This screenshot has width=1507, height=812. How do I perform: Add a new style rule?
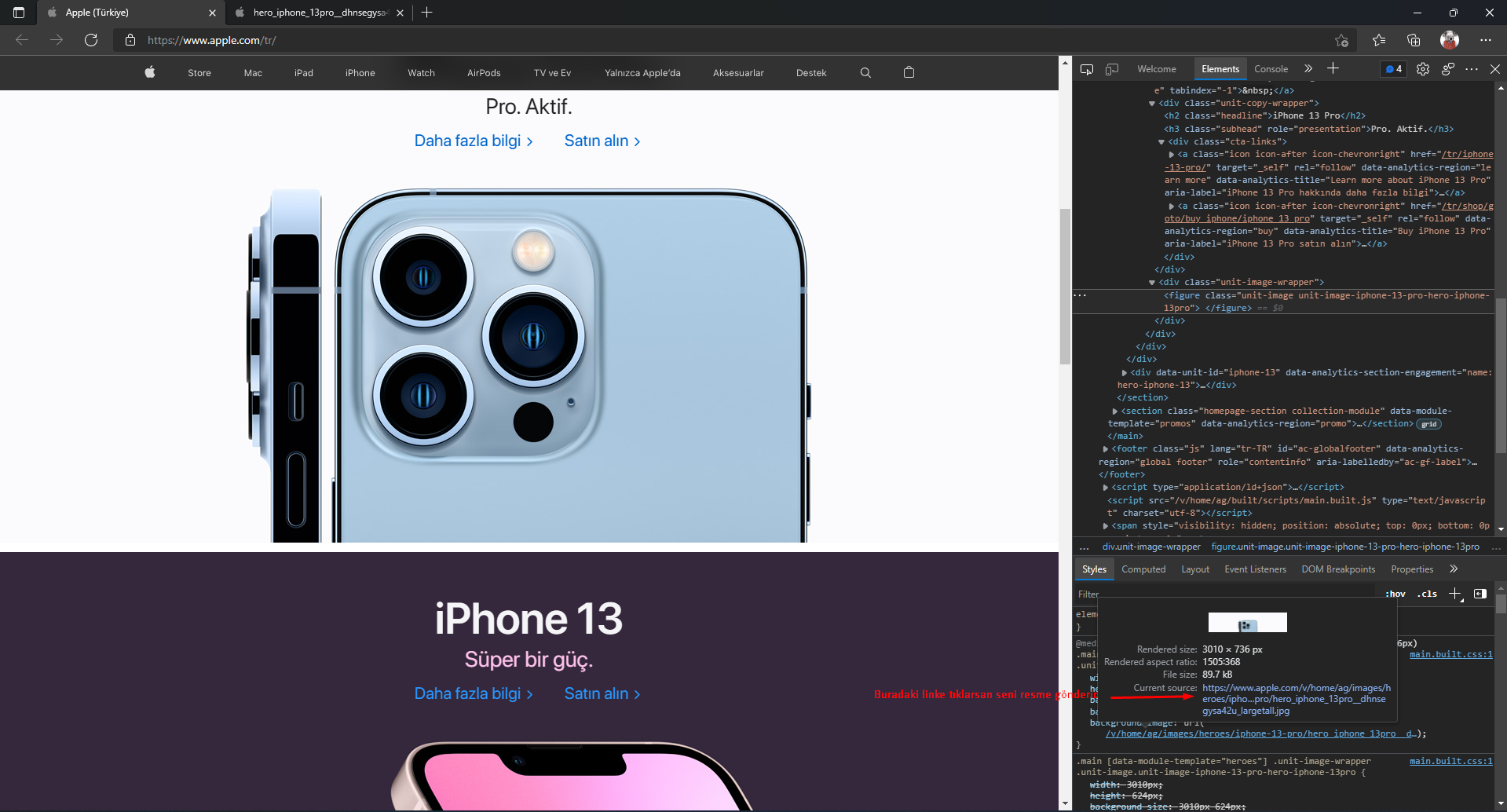point(1455,594)
